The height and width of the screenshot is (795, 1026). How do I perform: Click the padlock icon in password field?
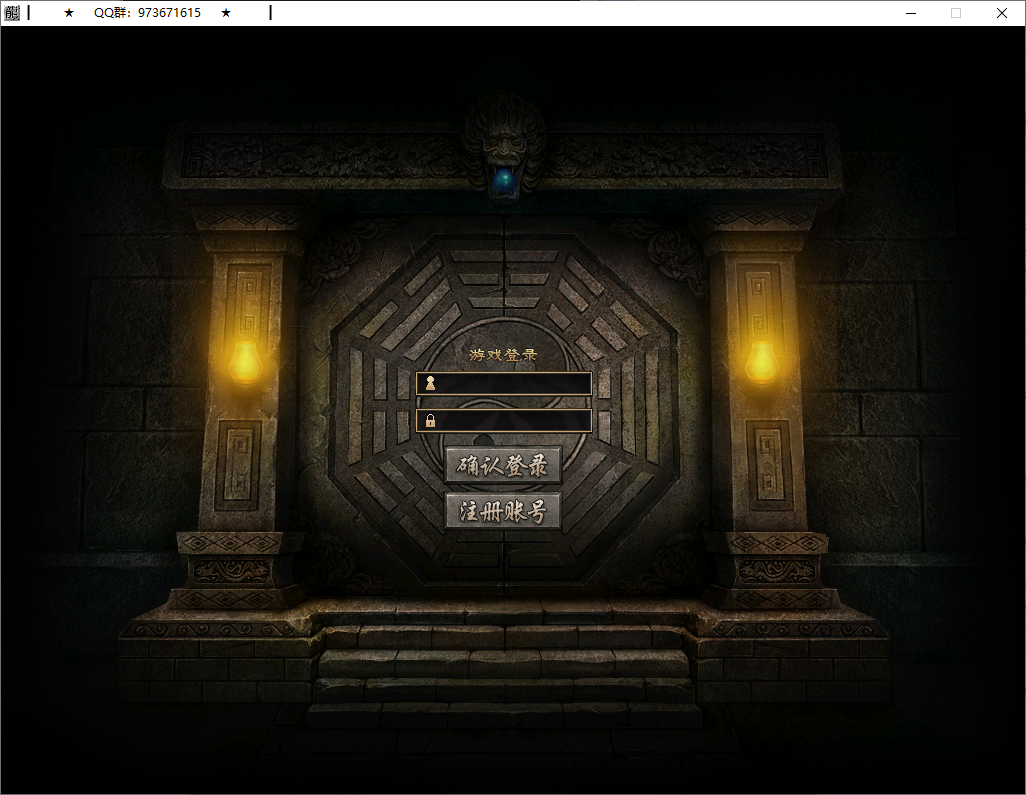tap(430, 421)
